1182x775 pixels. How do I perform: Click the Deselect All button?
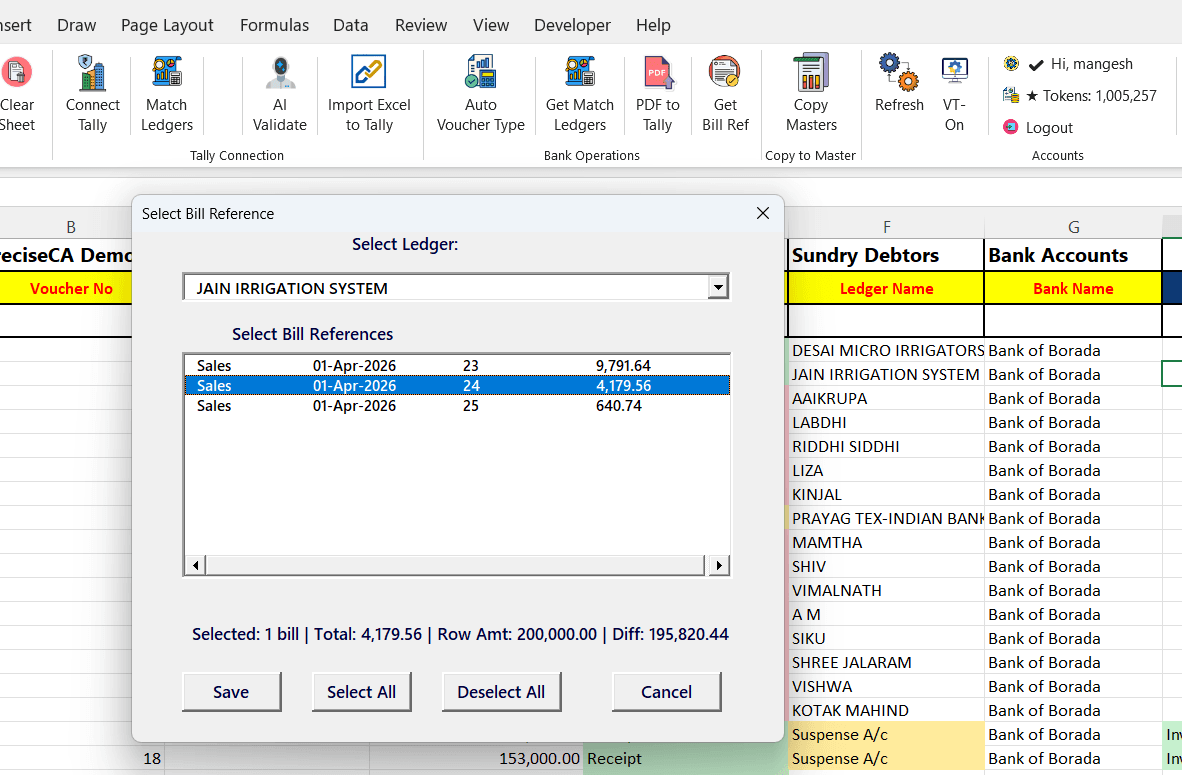pos(501,691)
